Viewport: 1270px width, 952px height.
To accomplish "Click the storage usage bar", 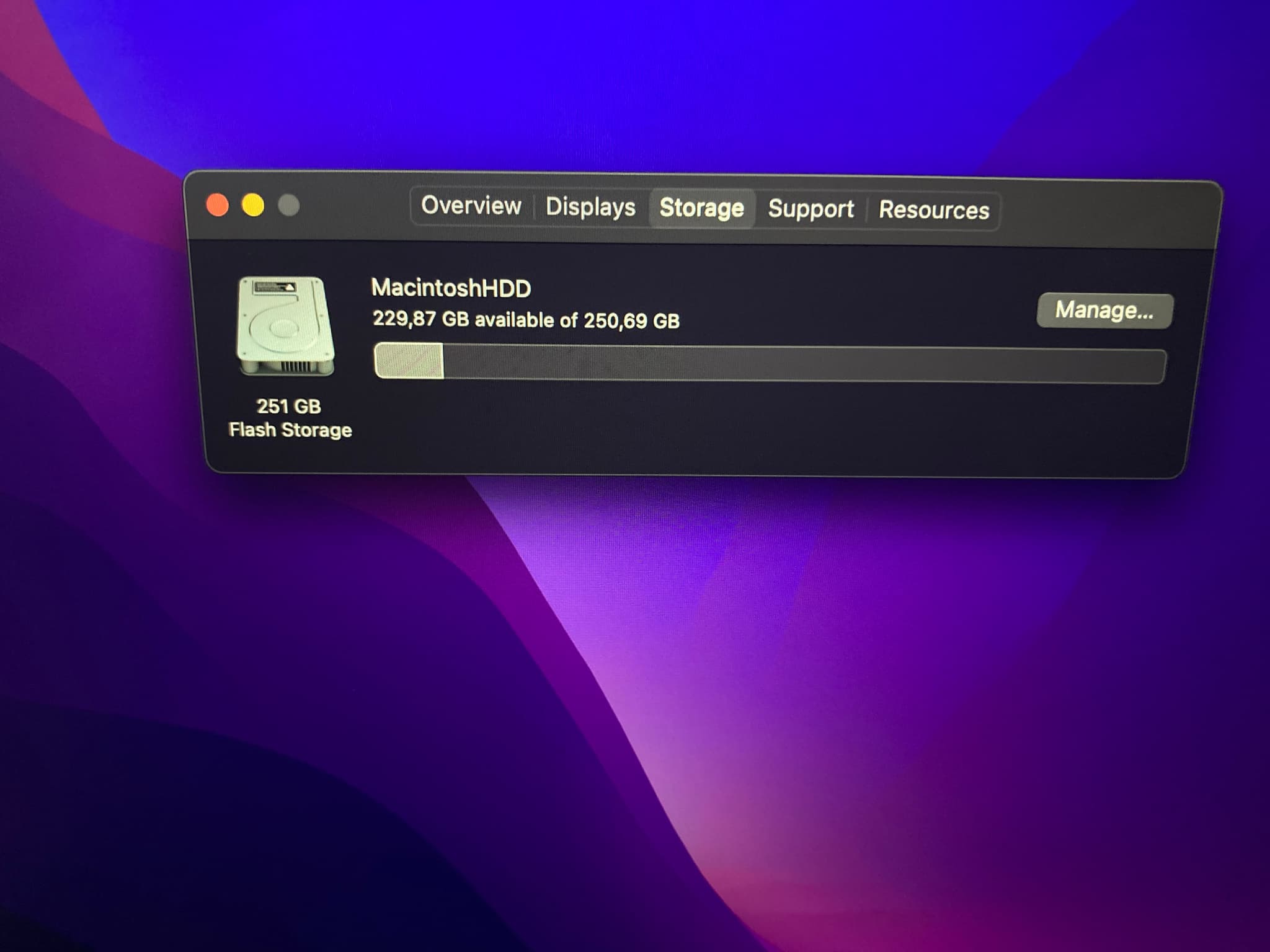I will click(x=770, y=363).
